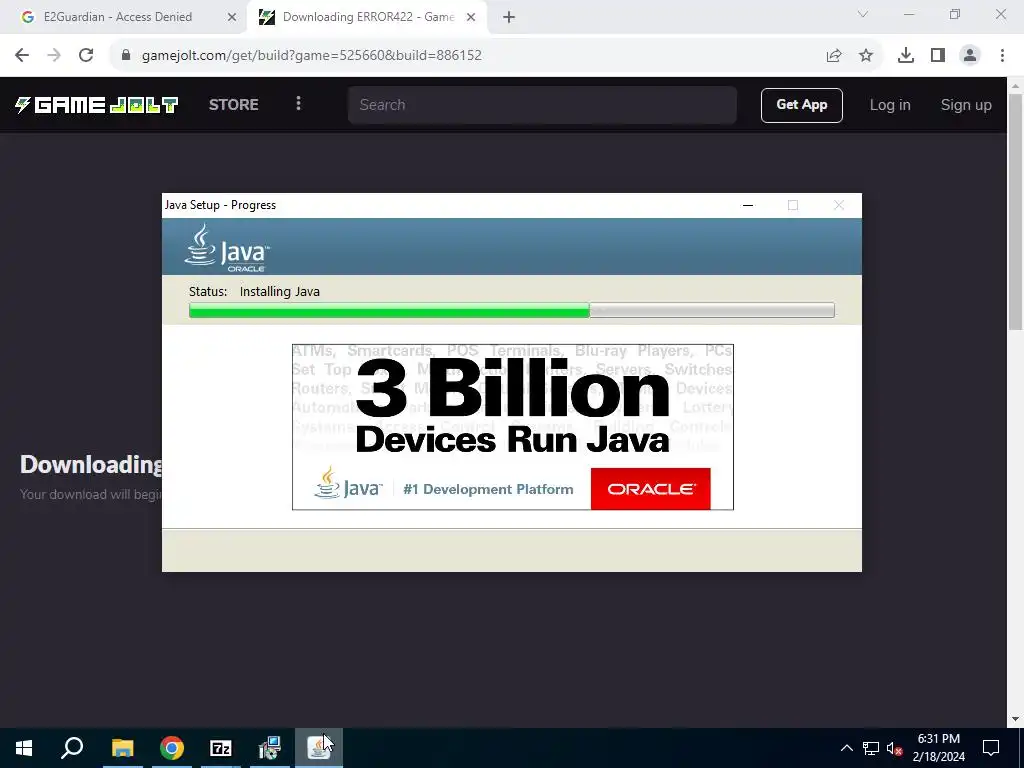Open 7-Zip from the taskbar
Image resolution: width=1024 pixels, height=768 pixels.
pyautogui.click(x=221, y=748)
